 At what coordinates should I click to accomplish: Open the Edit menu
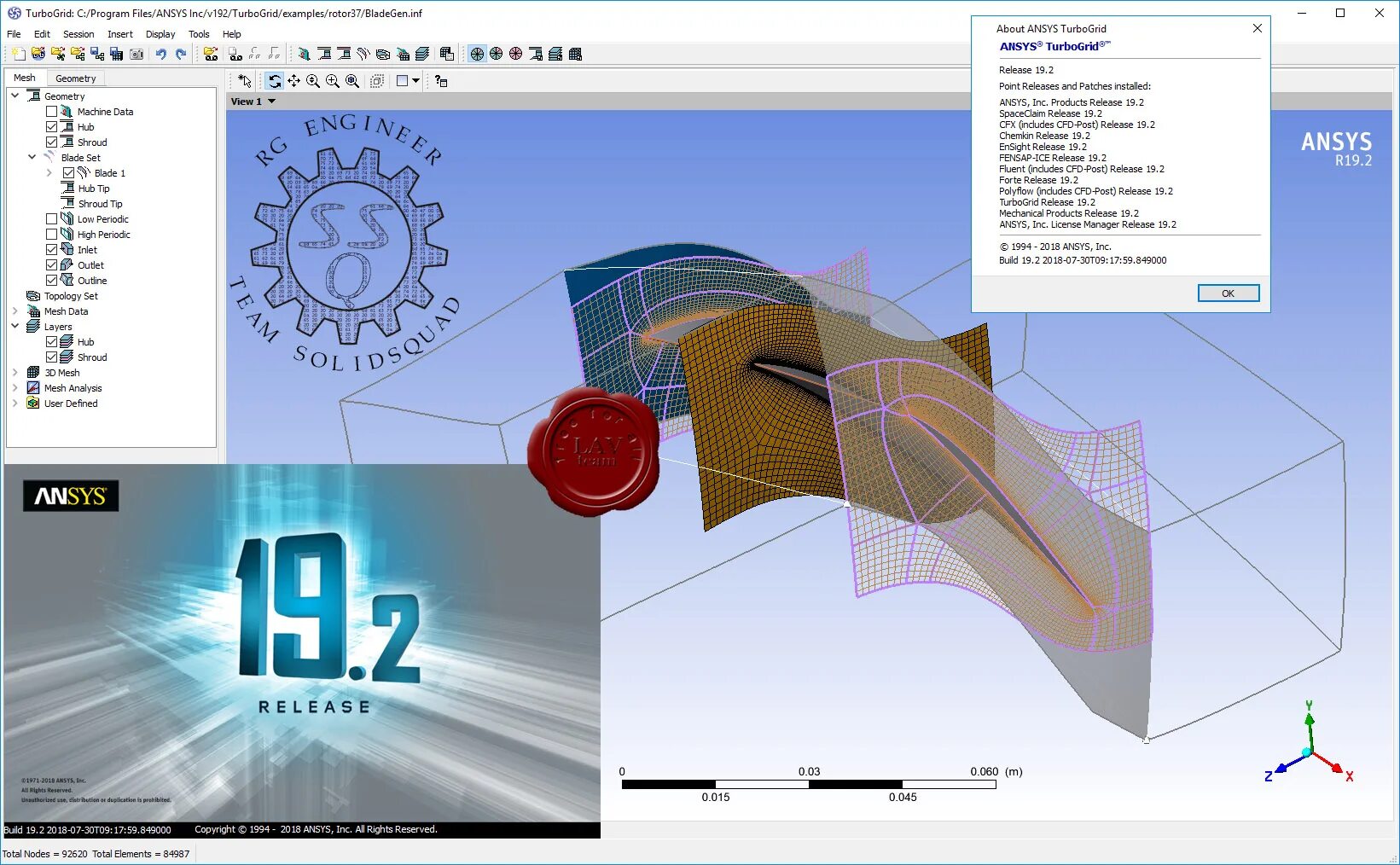click(43, 34)
